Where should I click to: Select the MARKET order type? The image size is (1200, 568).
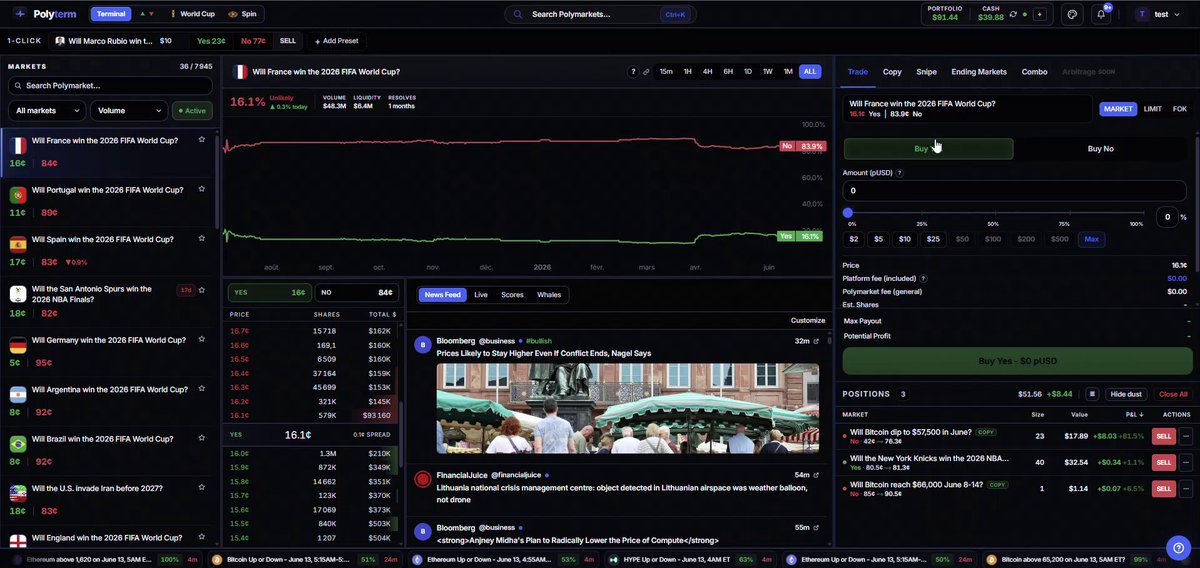[1118, 109]
